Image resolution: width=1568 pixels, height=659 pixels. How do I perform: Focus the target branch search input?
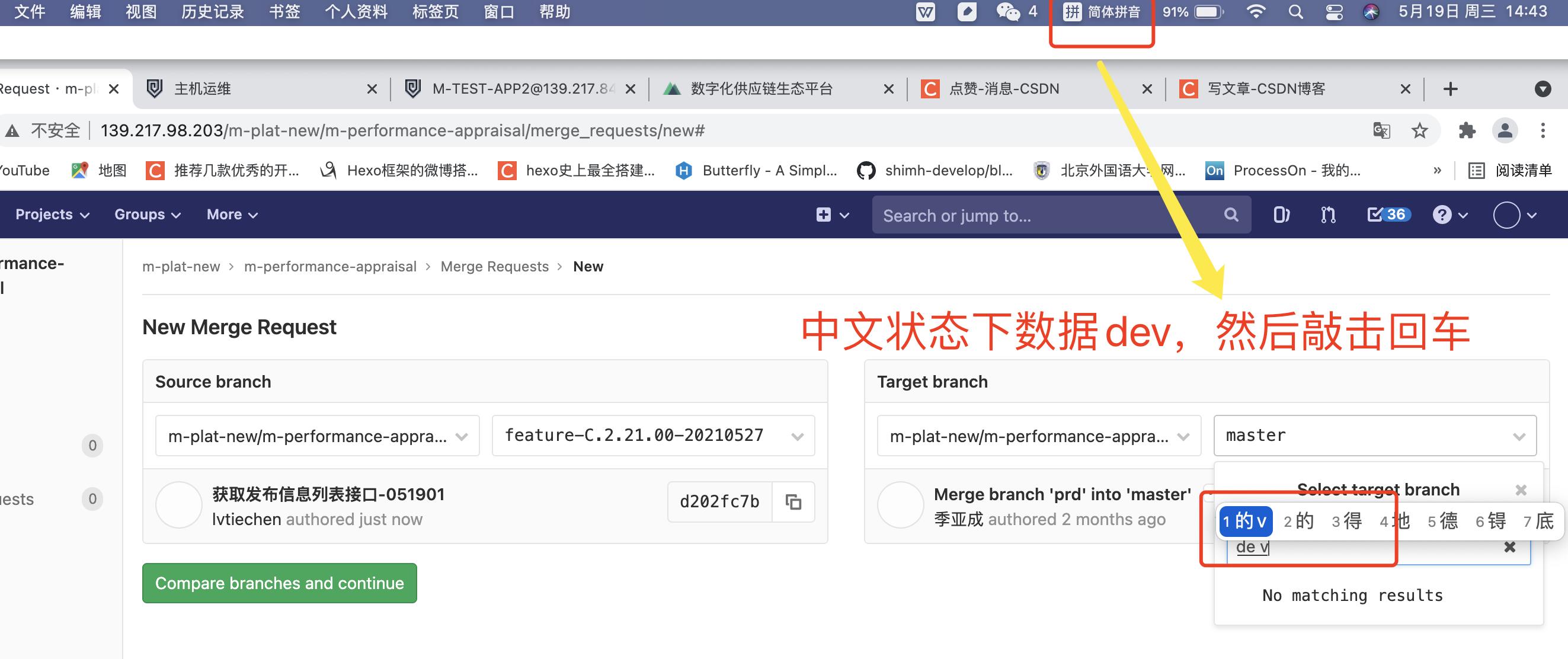(1378, 547)
